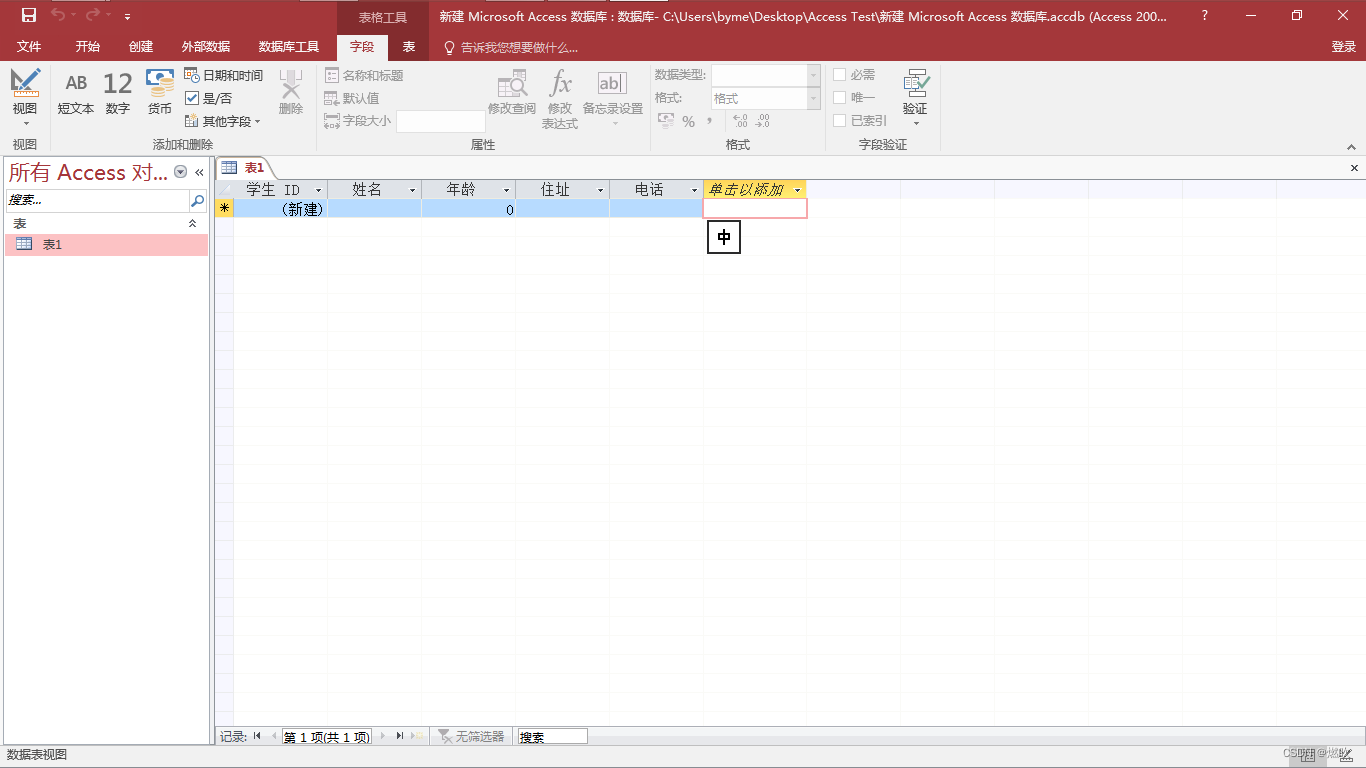
Task: Click 单击以添加 to add a column
Action: [x=755, y=190]
